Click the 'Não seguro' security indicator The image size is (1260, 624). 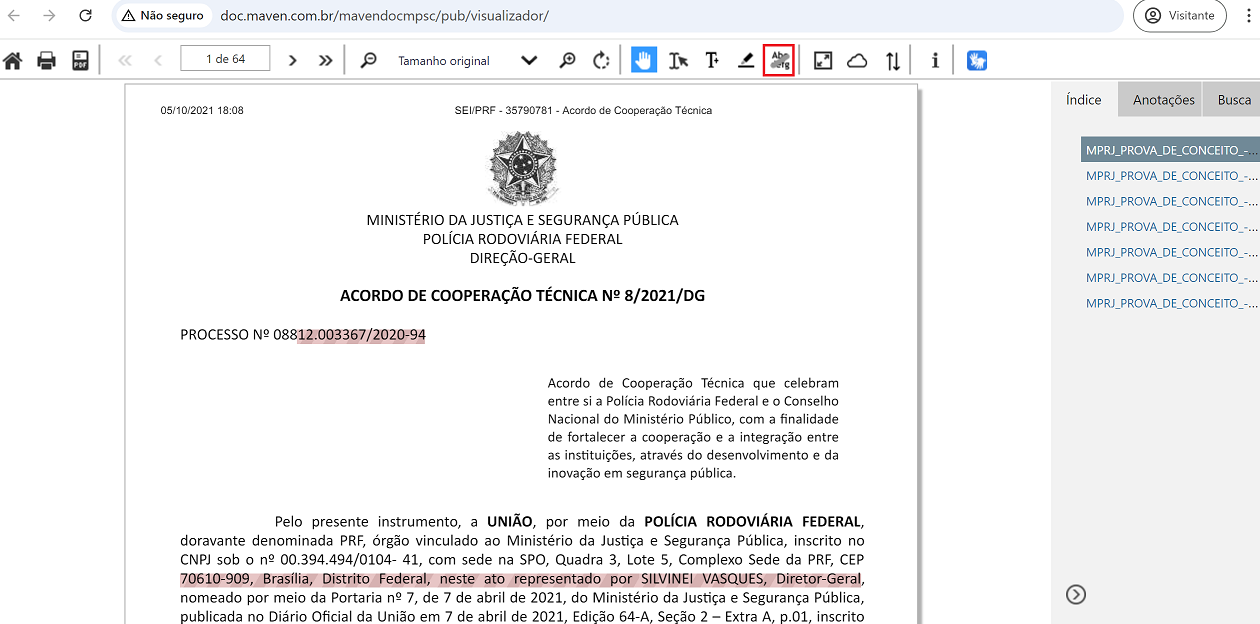pos(163,15)
